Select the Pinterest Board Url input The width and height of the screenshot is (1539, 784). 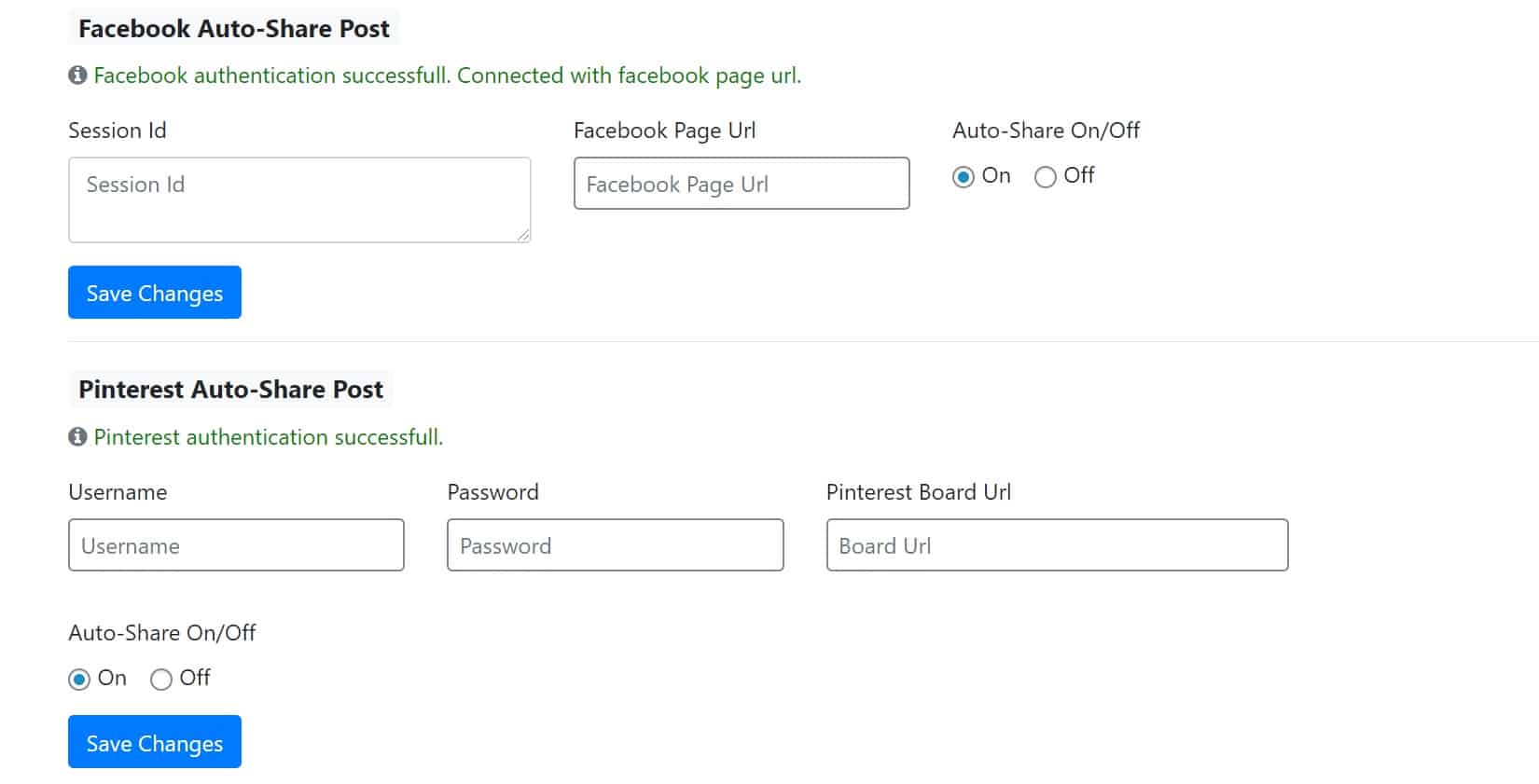point(1058,545)
